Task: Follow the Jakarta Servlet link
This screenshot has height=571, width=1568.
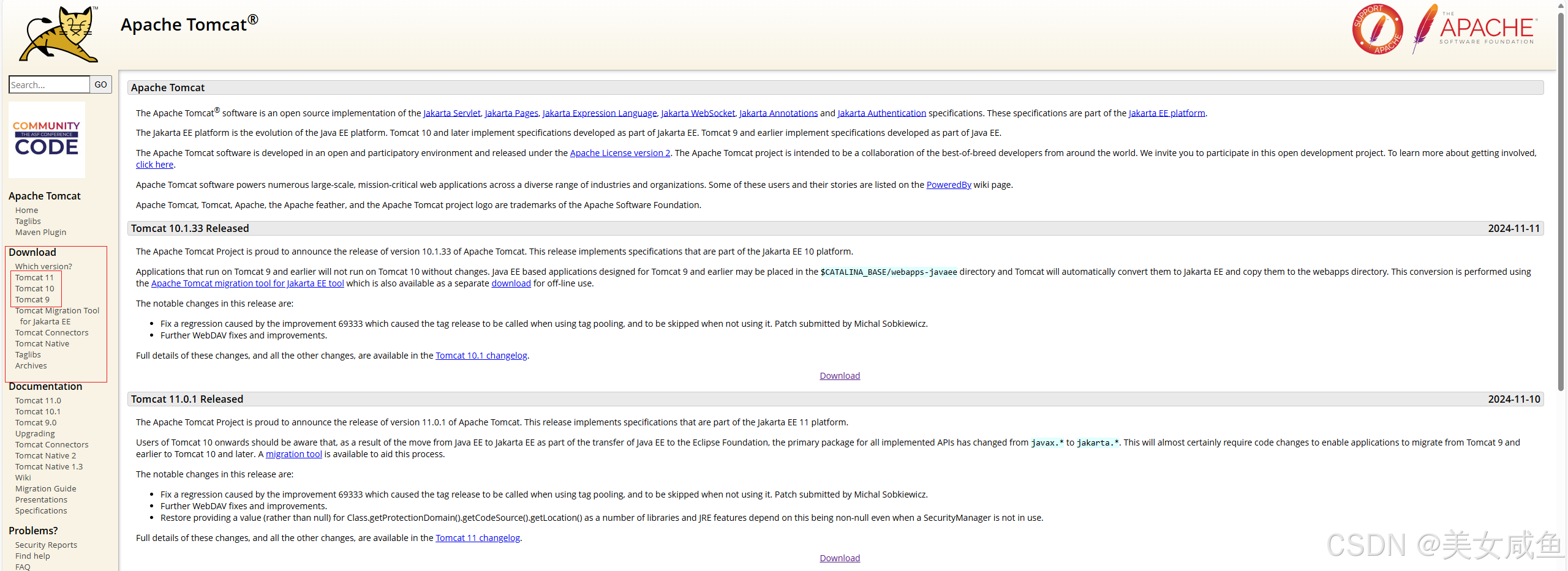Action: click(452, 113)
